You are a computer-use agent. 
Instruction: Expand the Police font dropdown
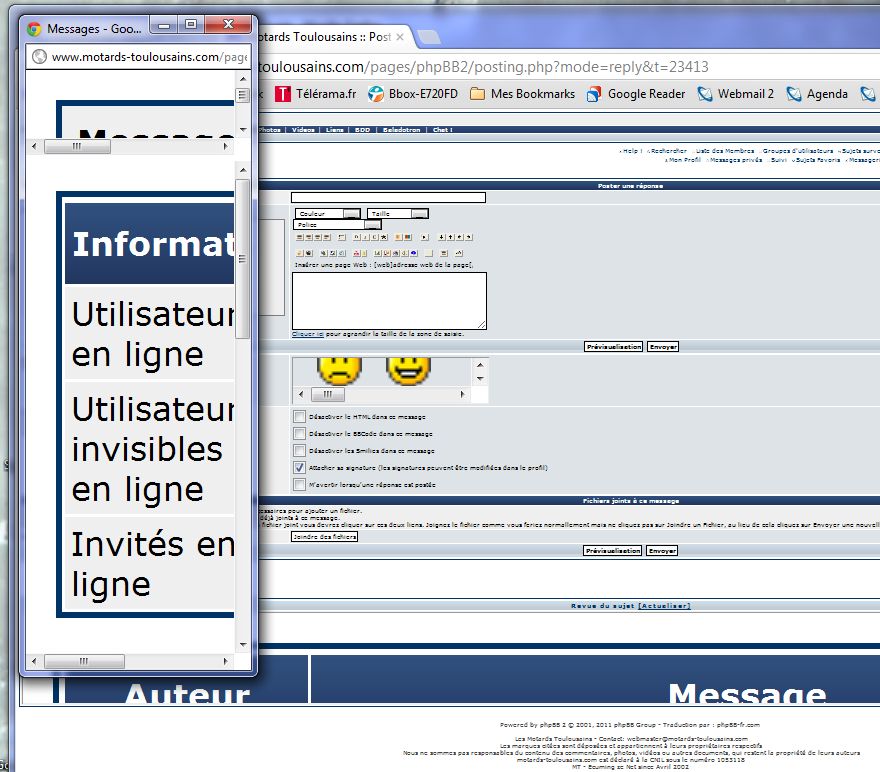371,226
